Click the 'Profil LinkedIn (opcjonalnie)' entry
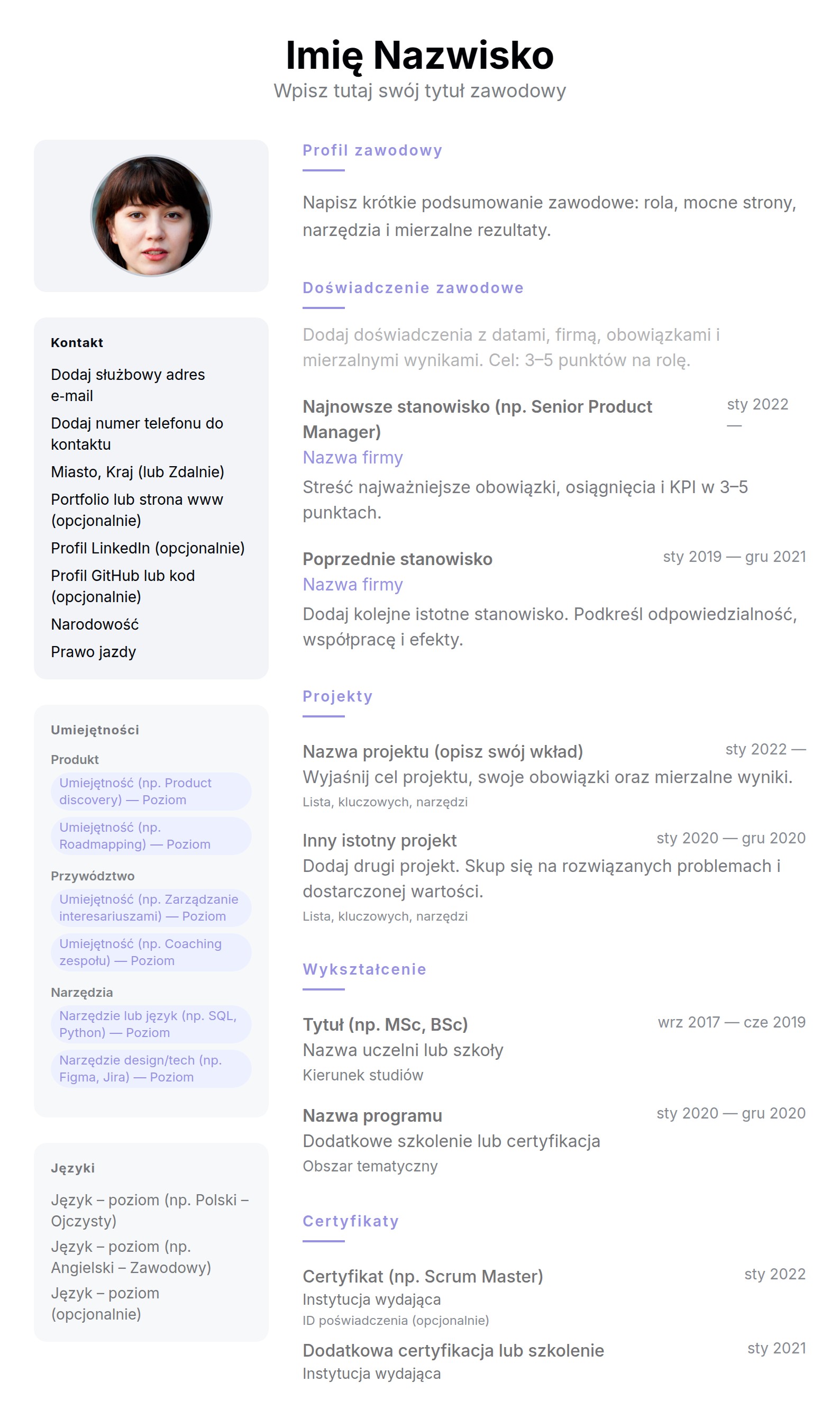Viewport: 840px width, 1418px height. [148, 548]
